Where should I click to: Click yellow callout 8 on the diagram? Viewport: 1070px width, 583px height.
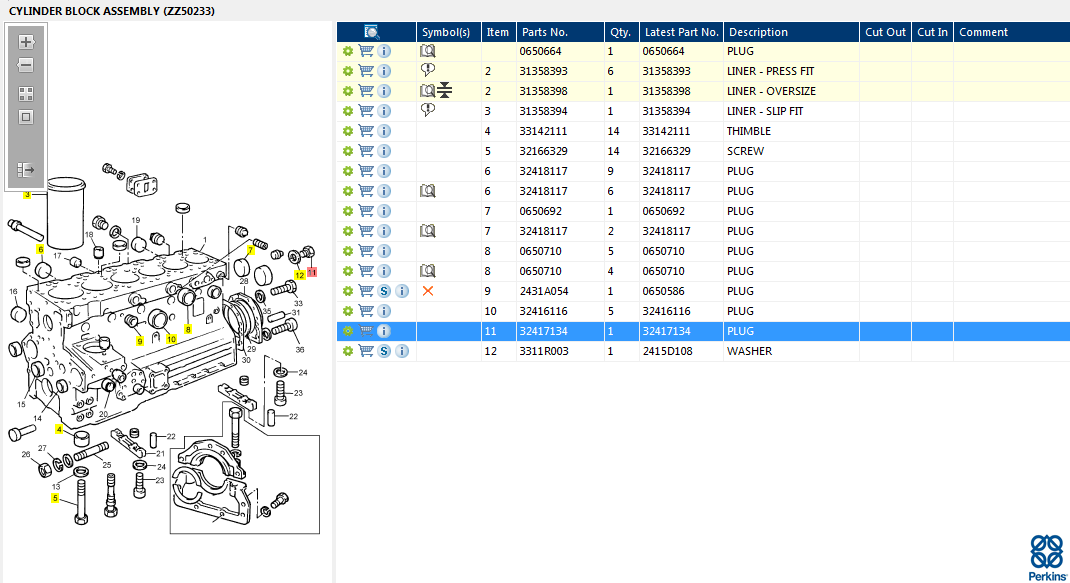188,329
